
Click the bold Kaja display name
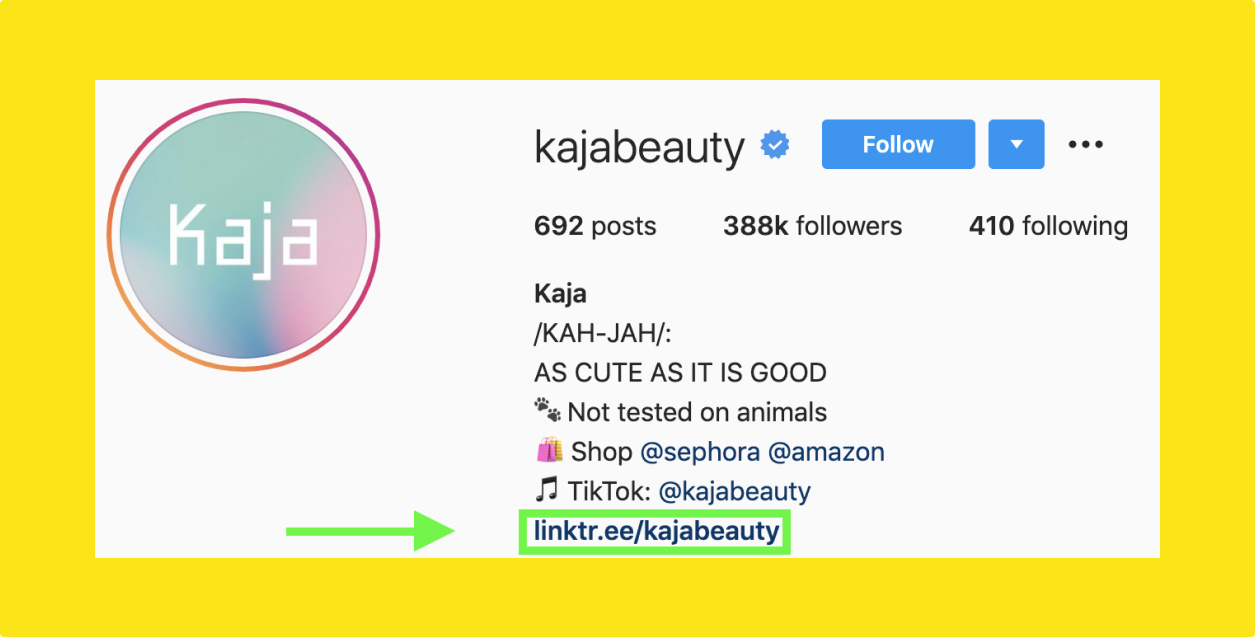(x=560, y=294)
